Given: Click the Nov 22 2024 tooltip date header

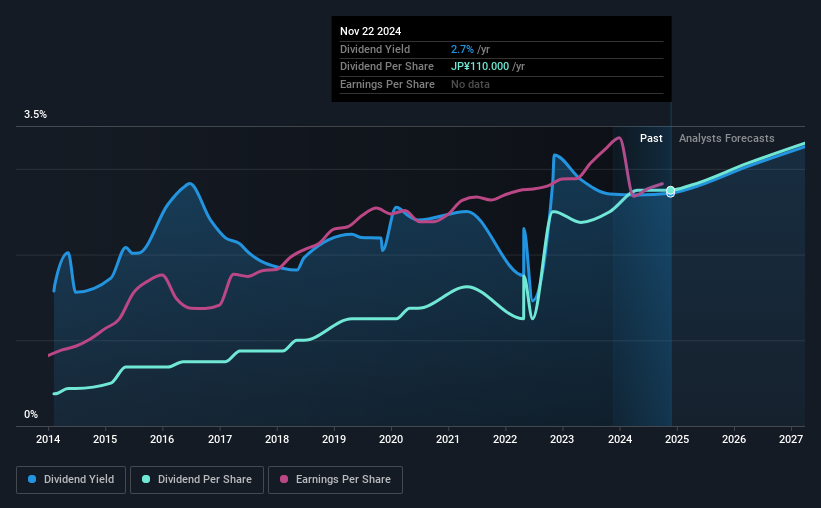Looking at the screenshot, I should 370,31.
